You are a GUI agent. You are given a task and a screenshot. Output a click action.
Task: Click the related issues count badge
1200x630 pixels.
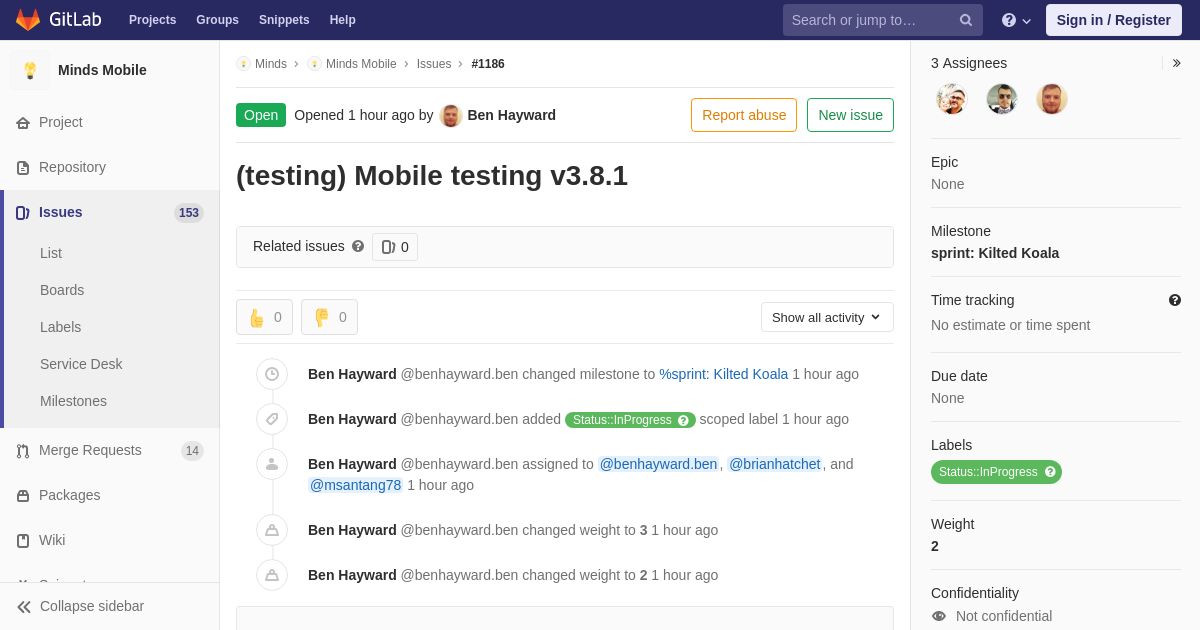point(395,247)
